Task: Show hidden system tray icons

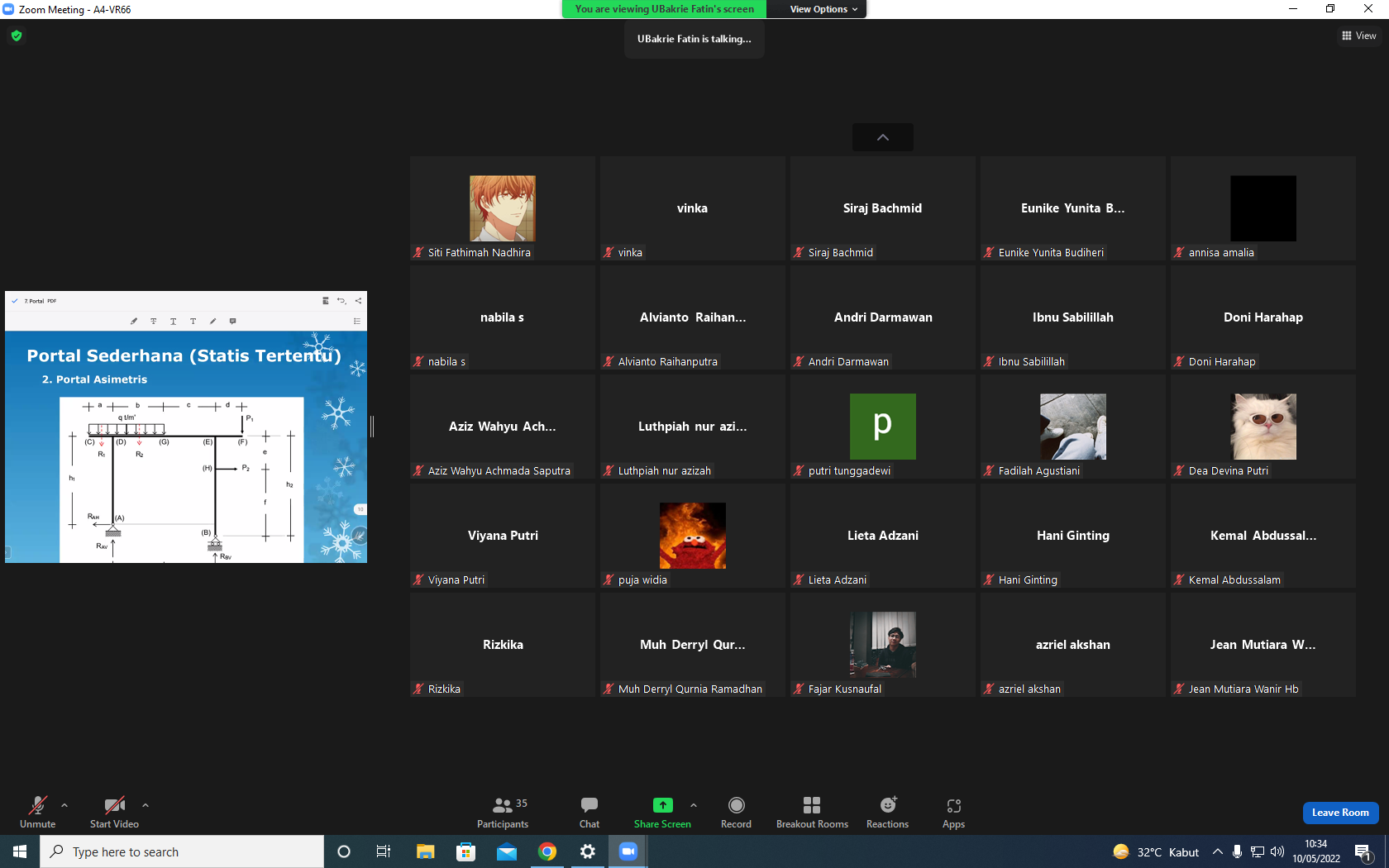Action: click(1218, 851)
